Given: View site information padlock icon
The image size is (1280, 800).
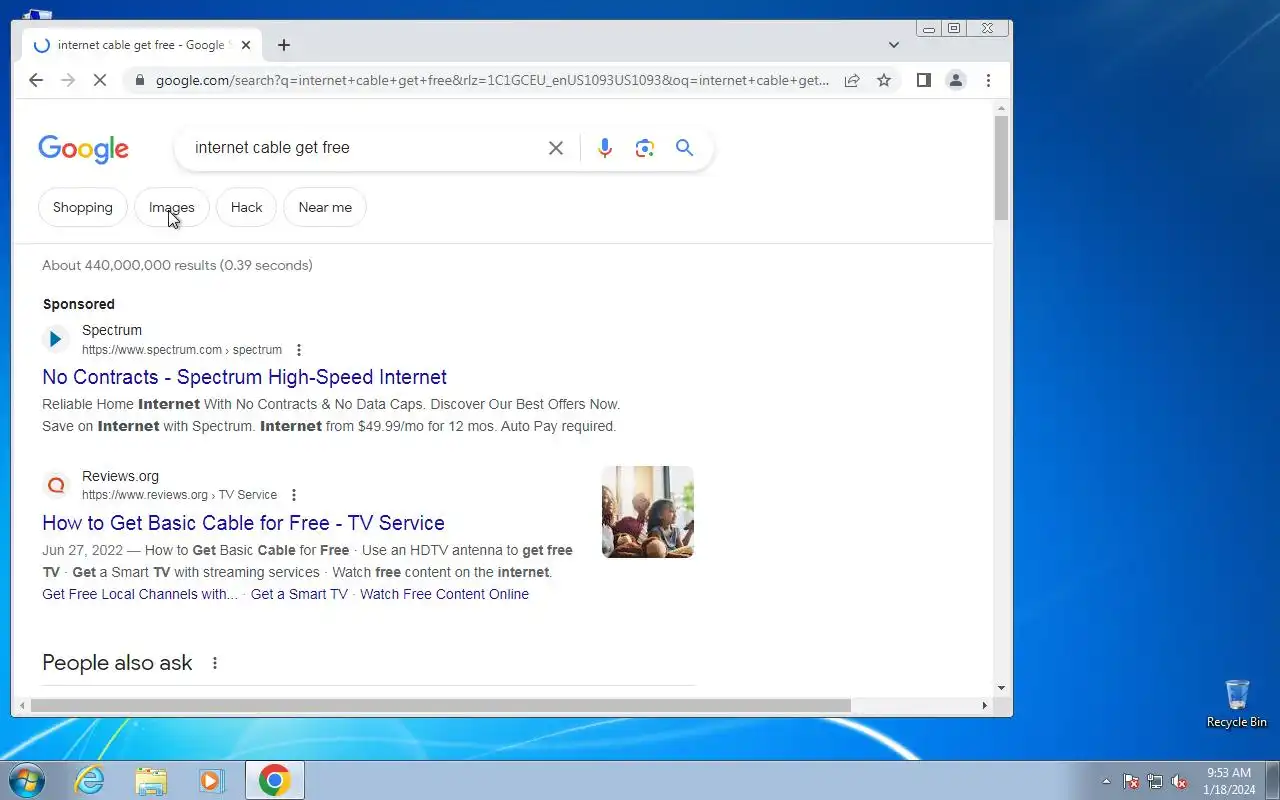Looking at the screenshot, I should click(139, 80).
